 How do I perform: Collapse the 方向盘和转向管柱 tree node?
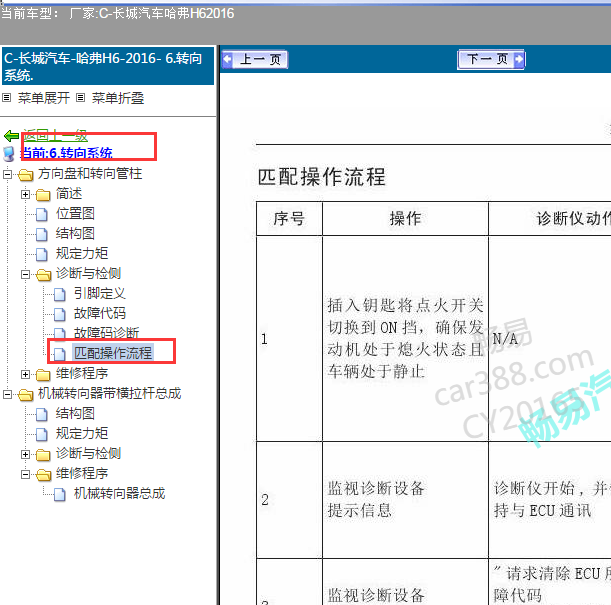(x=7, y=174)
